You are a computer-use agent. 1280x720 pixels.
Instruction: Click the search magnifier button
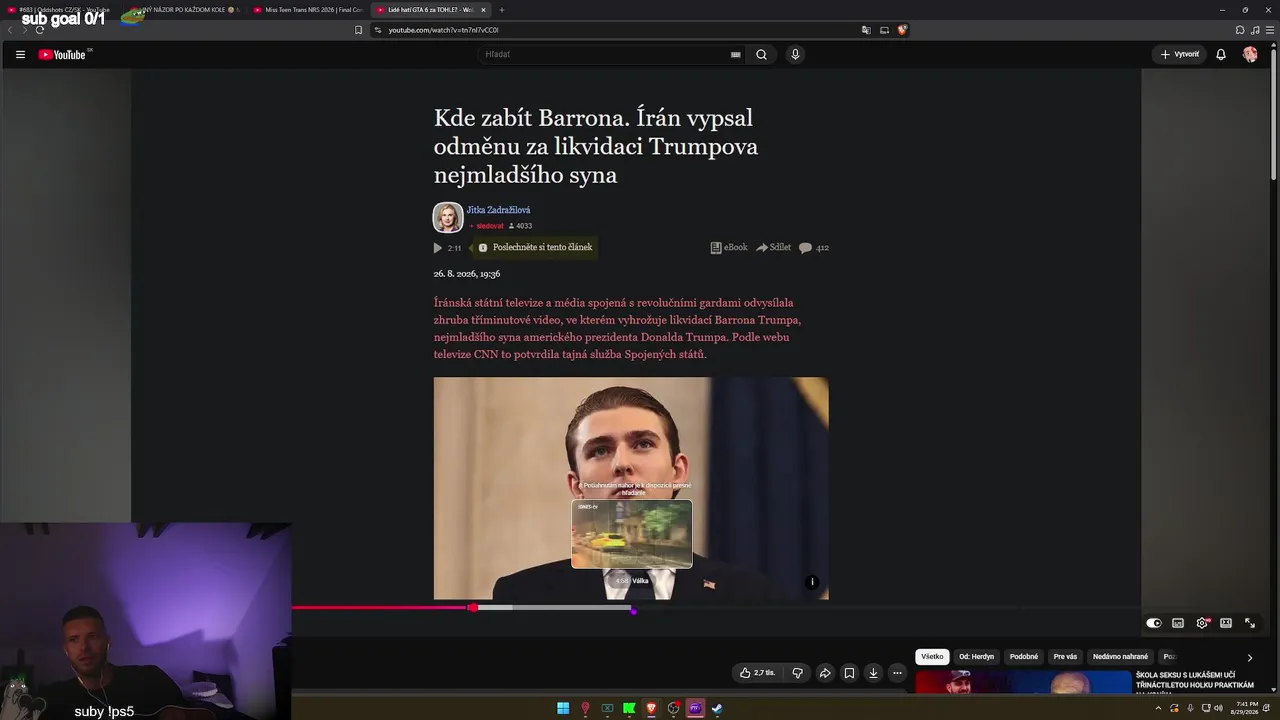click(761, 54)
